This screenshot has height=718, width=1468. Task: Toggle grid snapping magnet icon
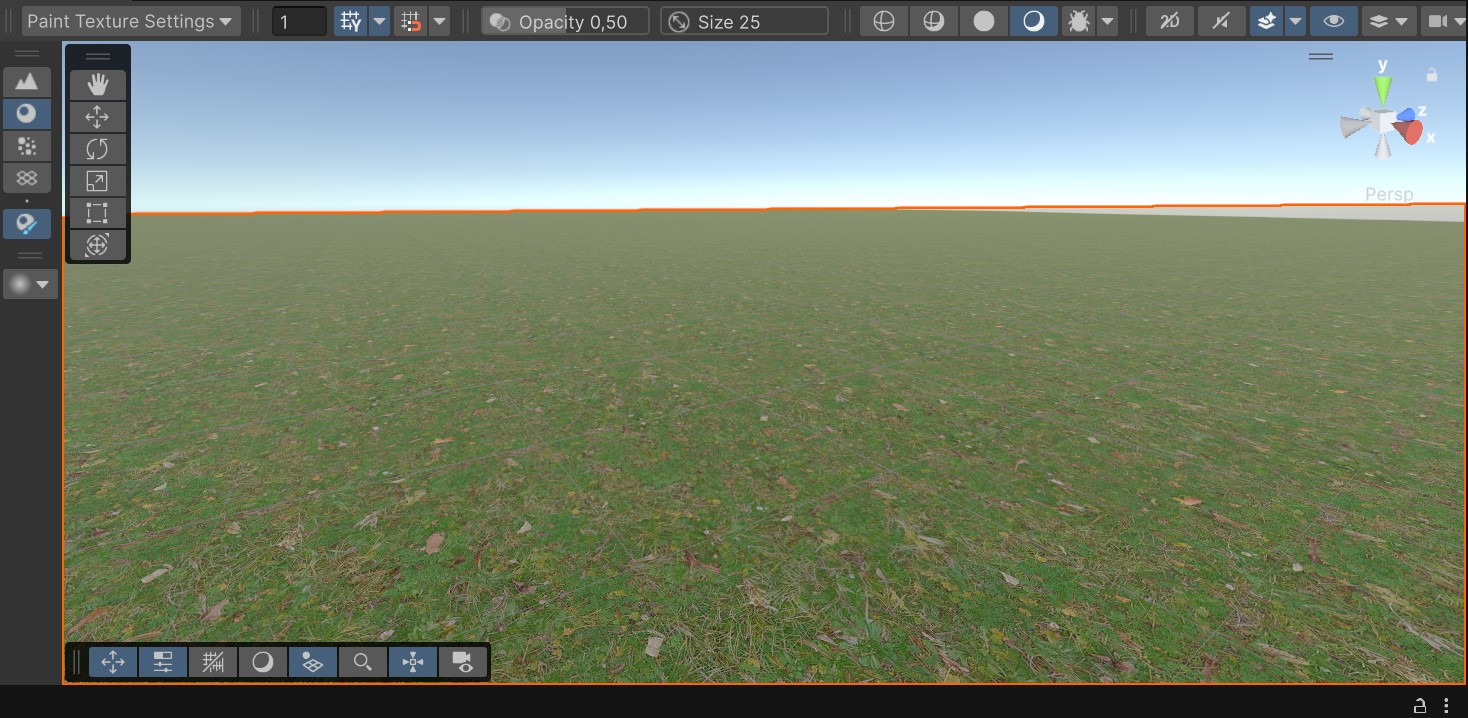(410, 21)
